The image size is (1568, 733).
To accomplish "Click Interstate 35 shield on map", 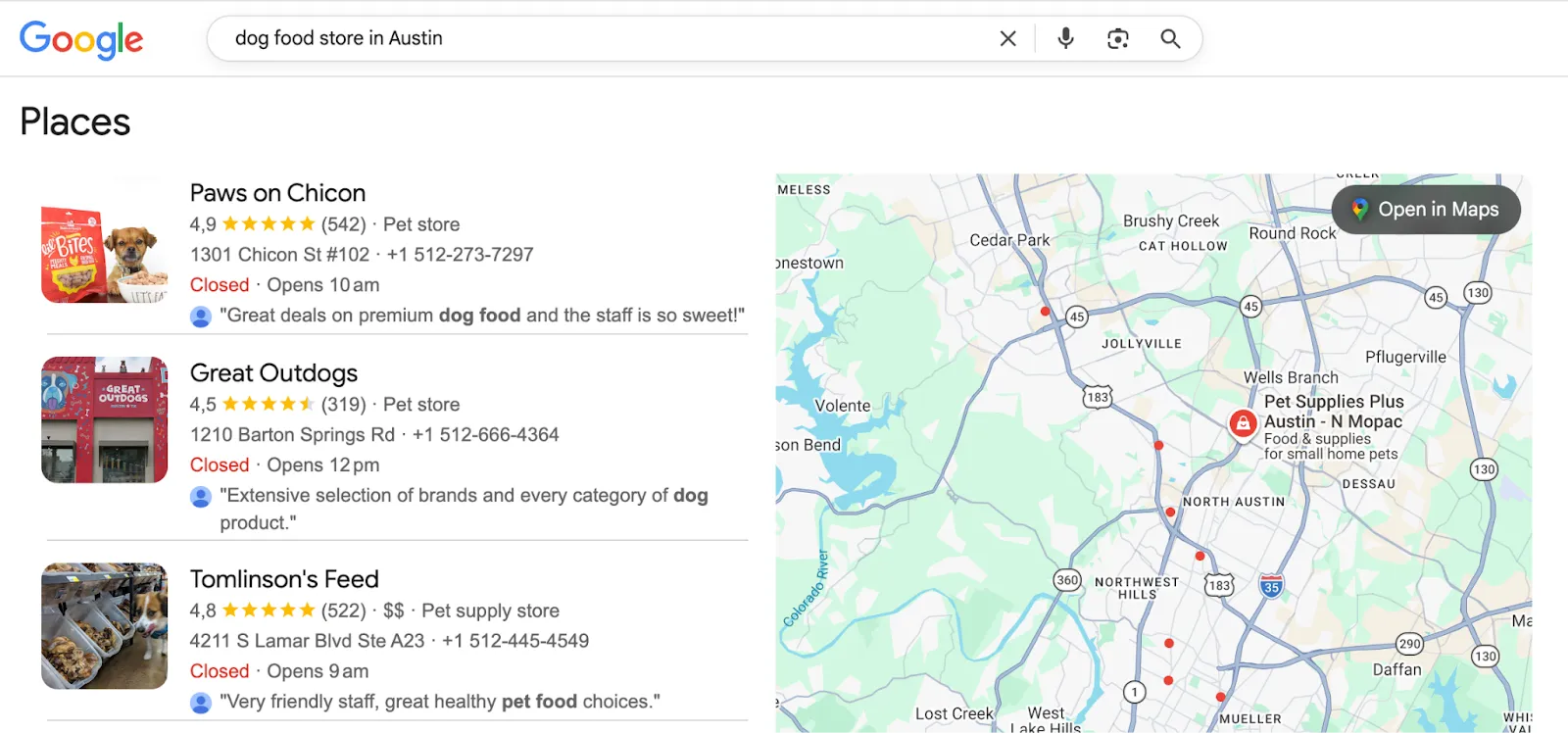I will [x=1271, y=586].
